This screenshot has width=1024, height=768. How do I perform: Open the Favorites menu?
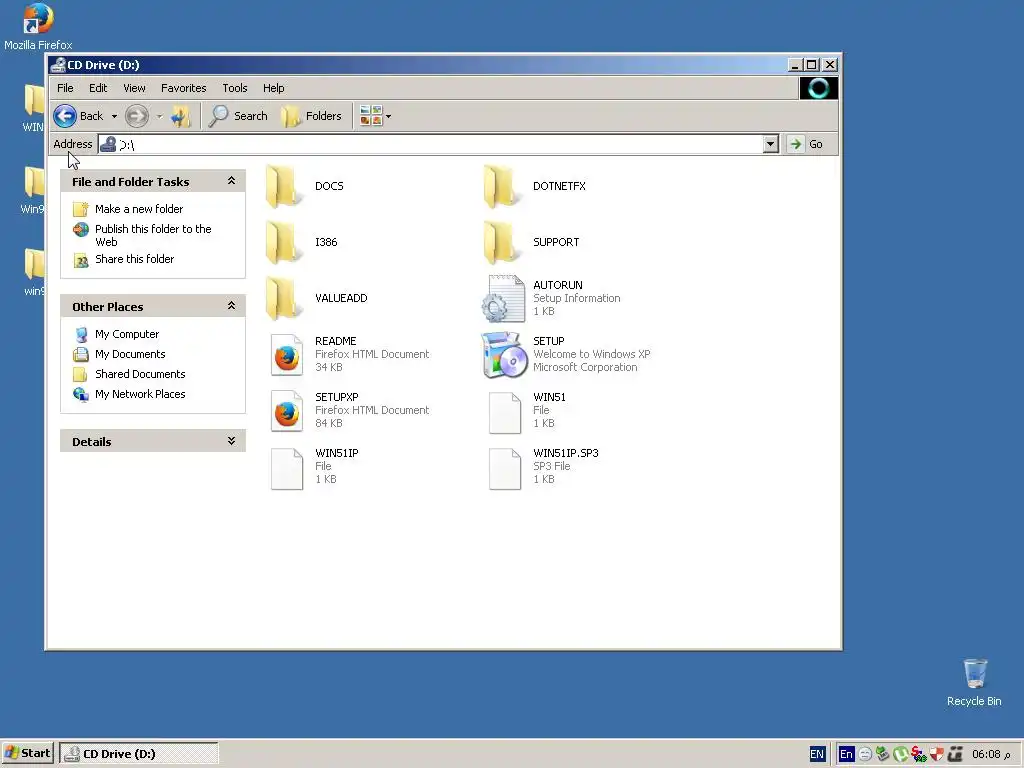pos(184,88)
